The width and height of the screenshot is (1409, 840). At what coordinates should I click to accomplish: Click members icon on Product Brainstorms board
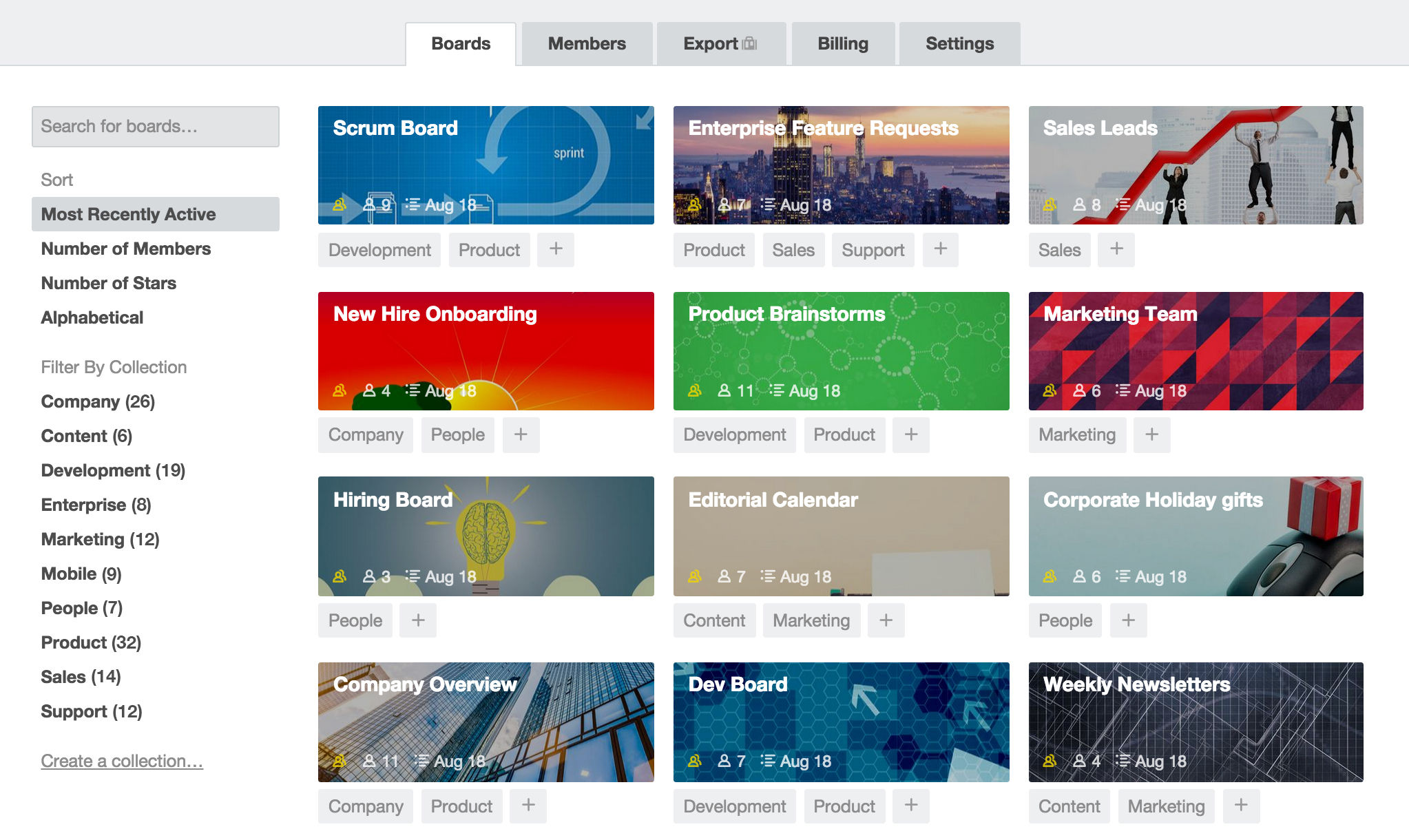pos(724,390)
